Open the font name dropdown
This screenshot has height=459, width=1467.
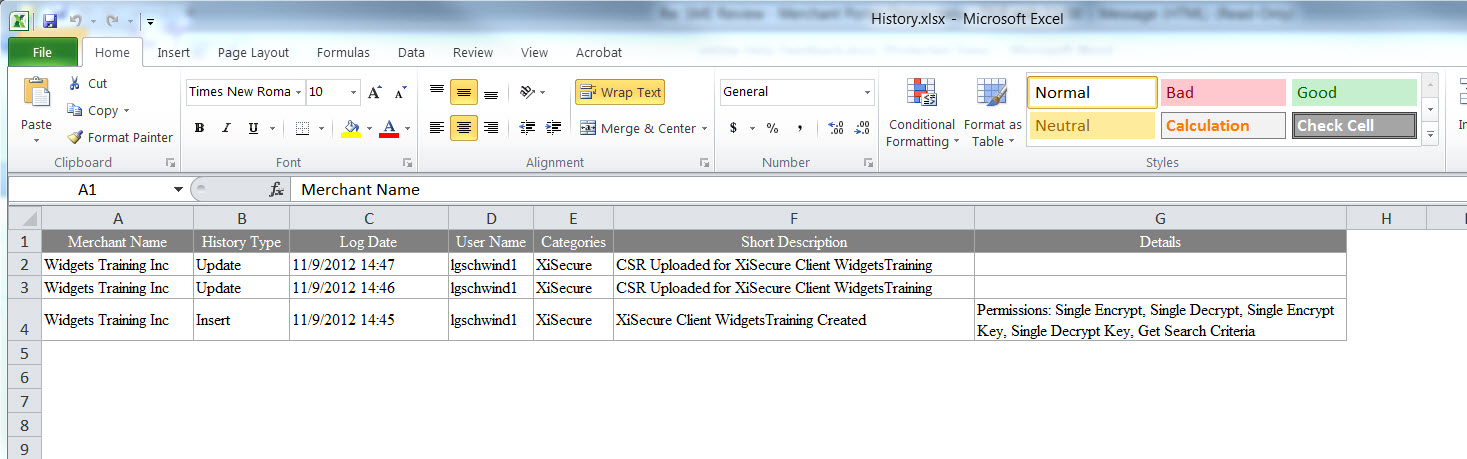coord(299,92)
